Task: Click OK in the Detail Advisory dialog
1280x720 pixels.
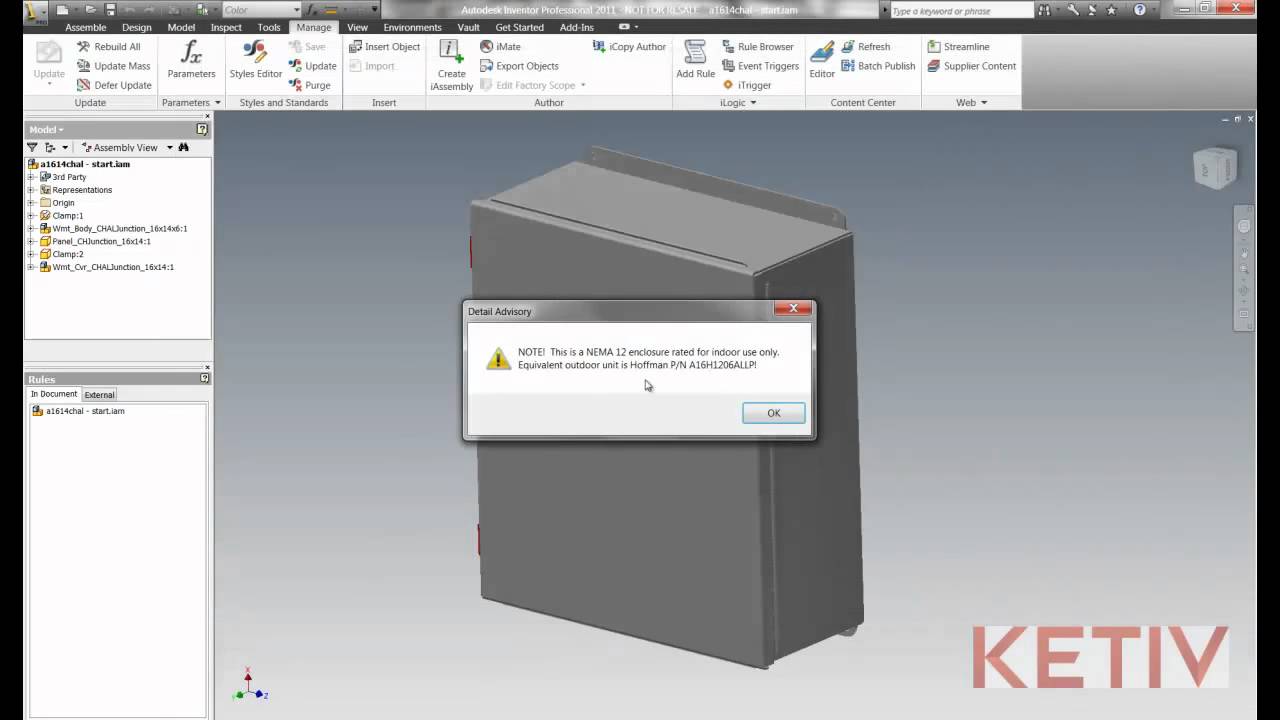Action: coord(773,413)
